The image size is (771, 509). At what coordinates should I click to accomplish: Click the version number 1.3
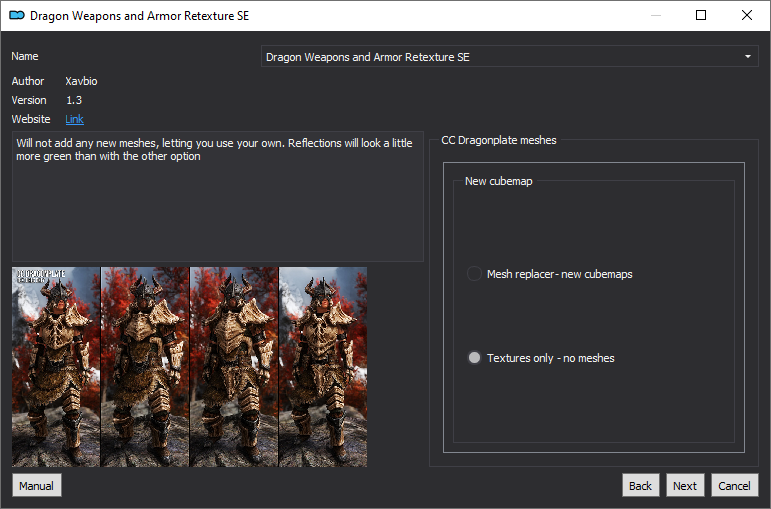coord(74,100)
